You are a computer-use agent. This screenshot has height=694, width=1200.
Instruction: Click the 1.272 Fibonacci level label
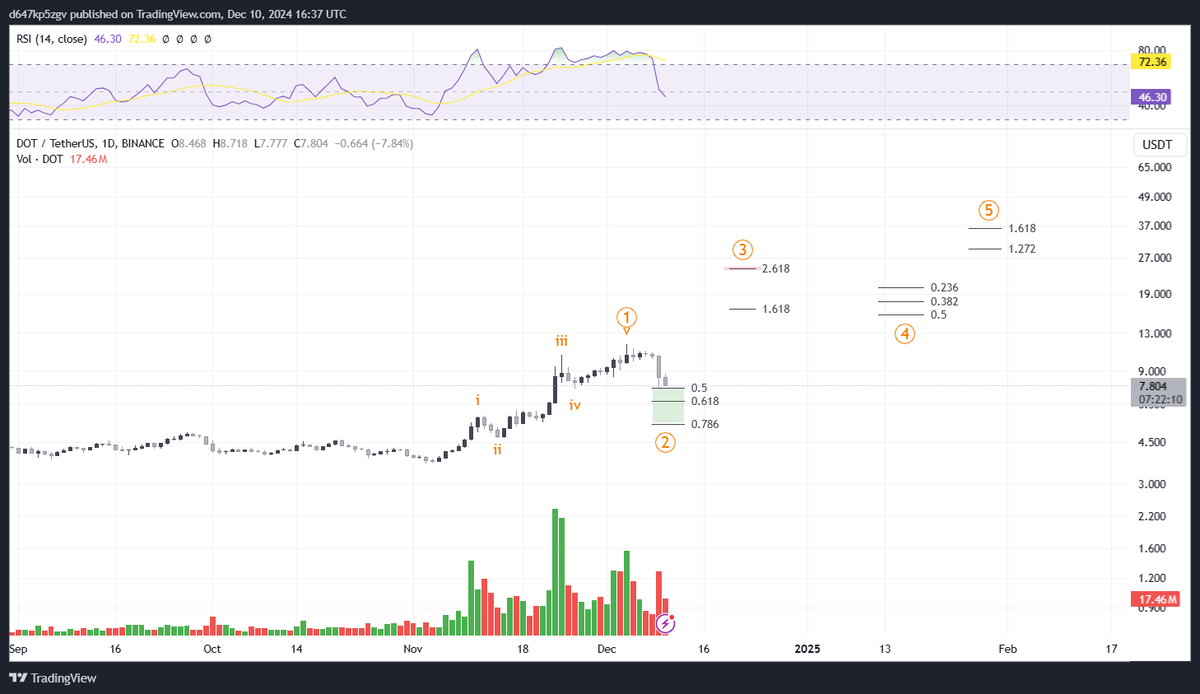tap(1022, 248)
